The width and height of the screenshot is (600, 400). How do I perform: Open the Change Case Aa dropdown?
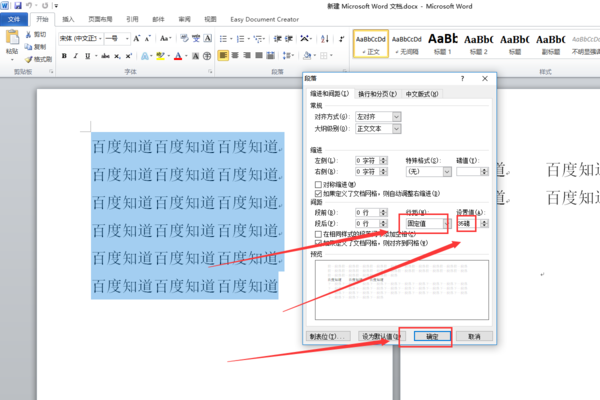pos(165,39)
